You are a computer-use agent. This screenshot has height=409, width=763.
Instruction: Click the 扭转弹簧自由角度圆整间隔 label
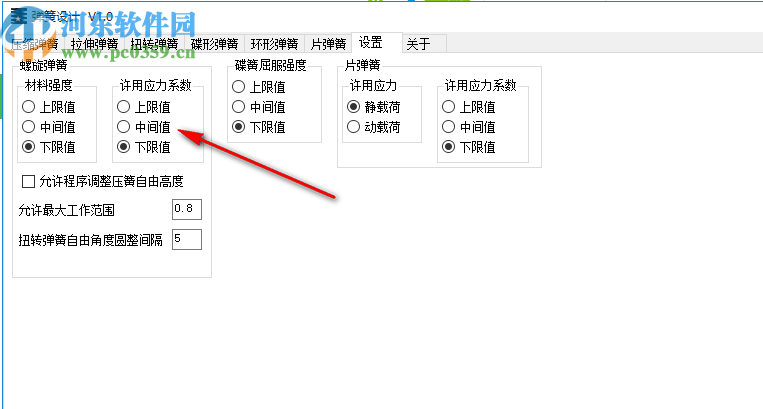tap(91, 240)
